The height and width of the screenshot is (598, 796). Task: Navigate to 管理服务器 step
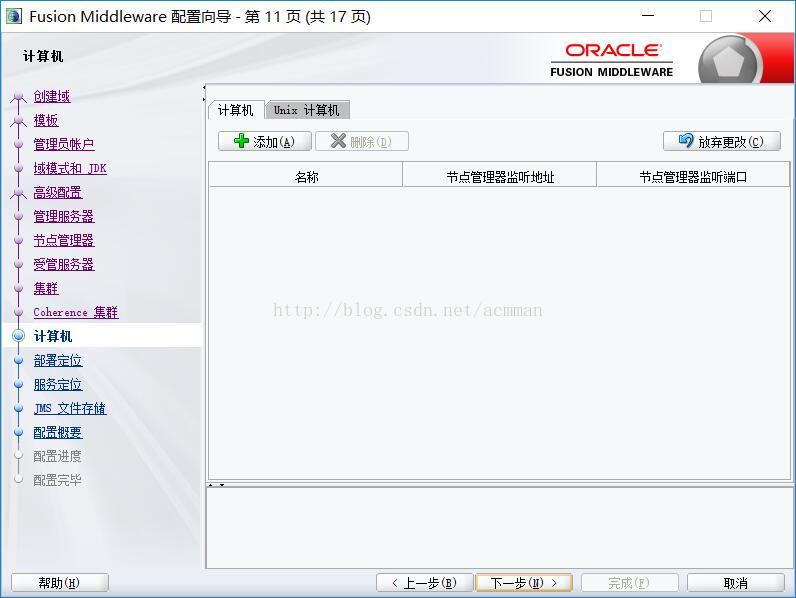pos(64,216)
